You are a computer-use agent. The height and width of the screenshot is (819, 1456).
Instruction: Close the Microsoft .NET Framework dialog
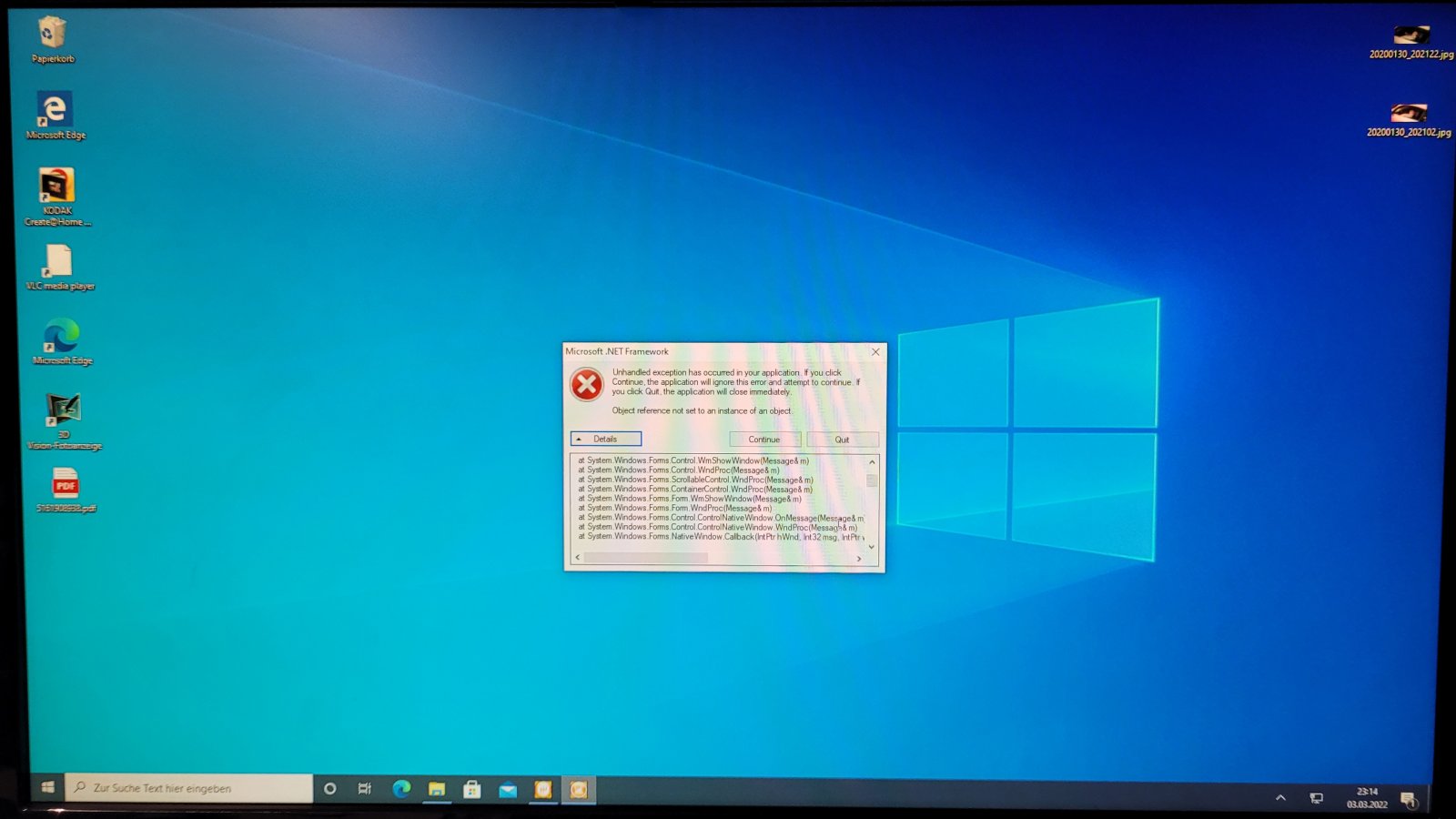pos(875,351)
